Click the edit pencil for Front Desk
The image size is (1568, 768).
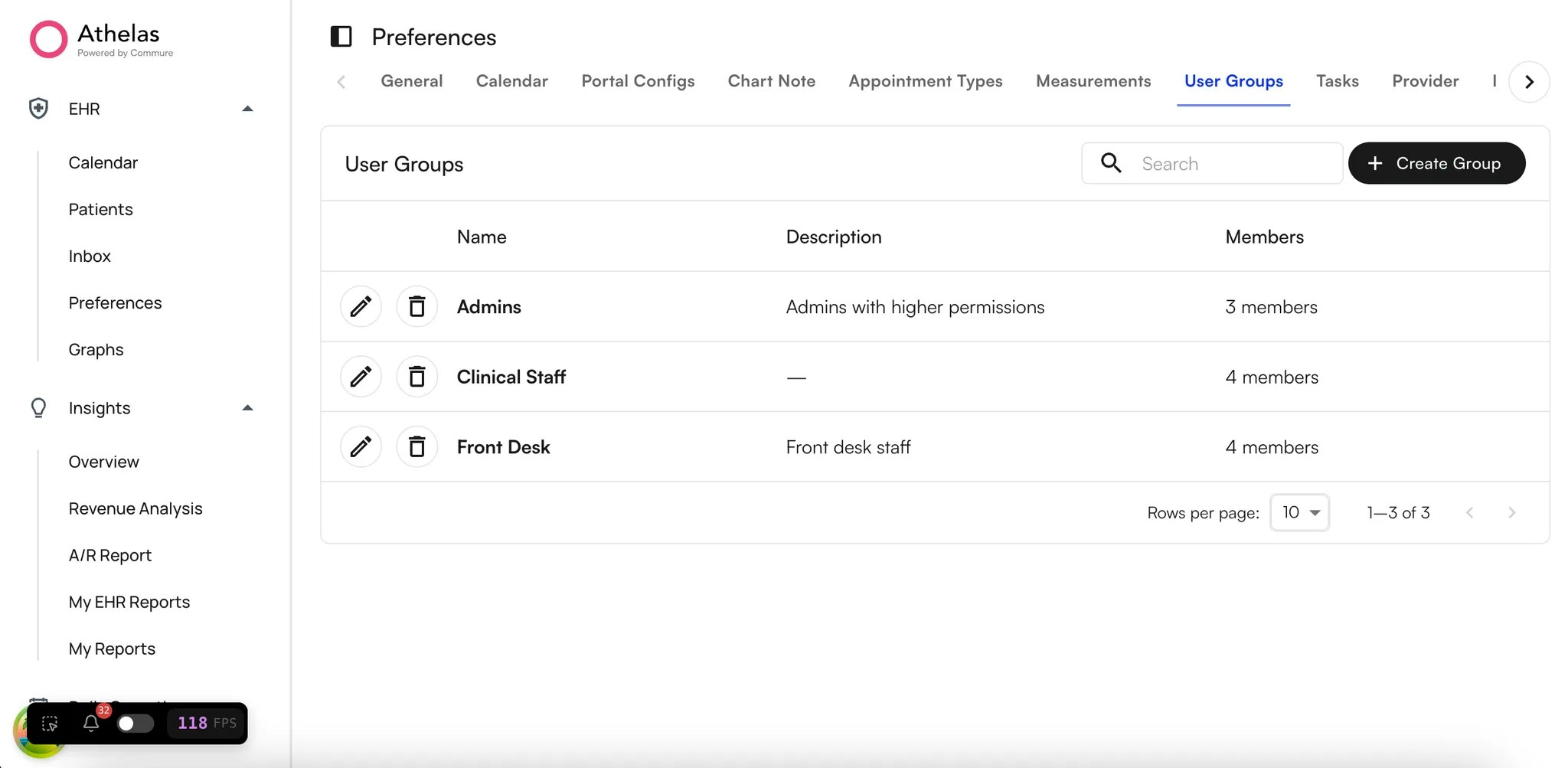[360, 446]
